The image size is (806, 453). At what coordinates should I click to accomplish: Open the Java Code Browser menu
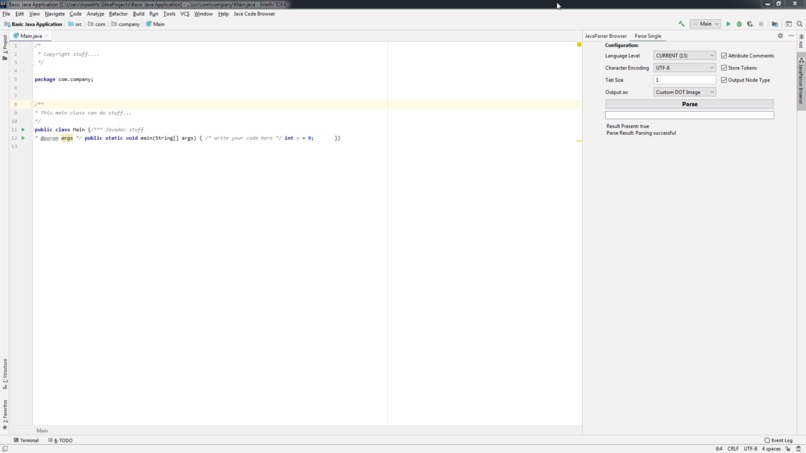[254, 14]
